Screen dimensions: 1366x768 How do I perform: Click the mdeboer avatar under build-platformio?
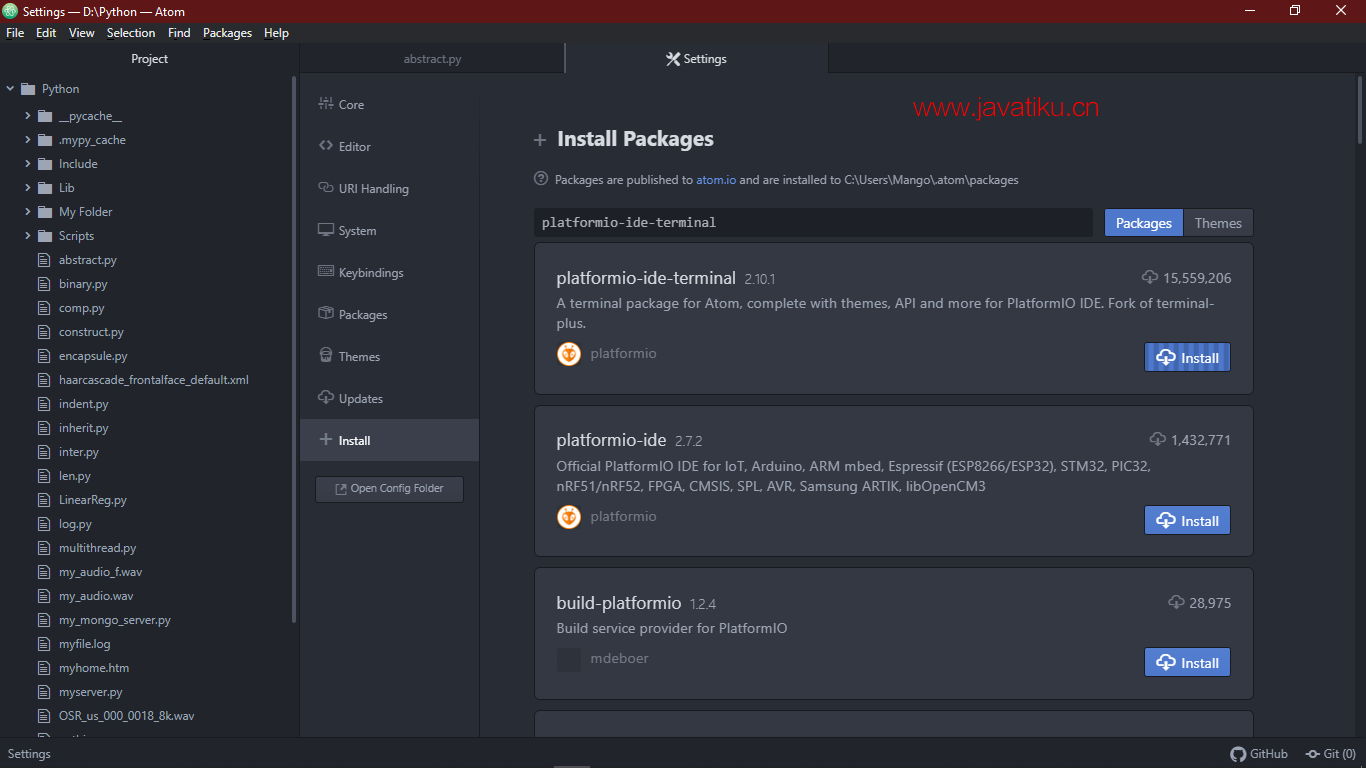pyautogui.click(x=569, y=659)
